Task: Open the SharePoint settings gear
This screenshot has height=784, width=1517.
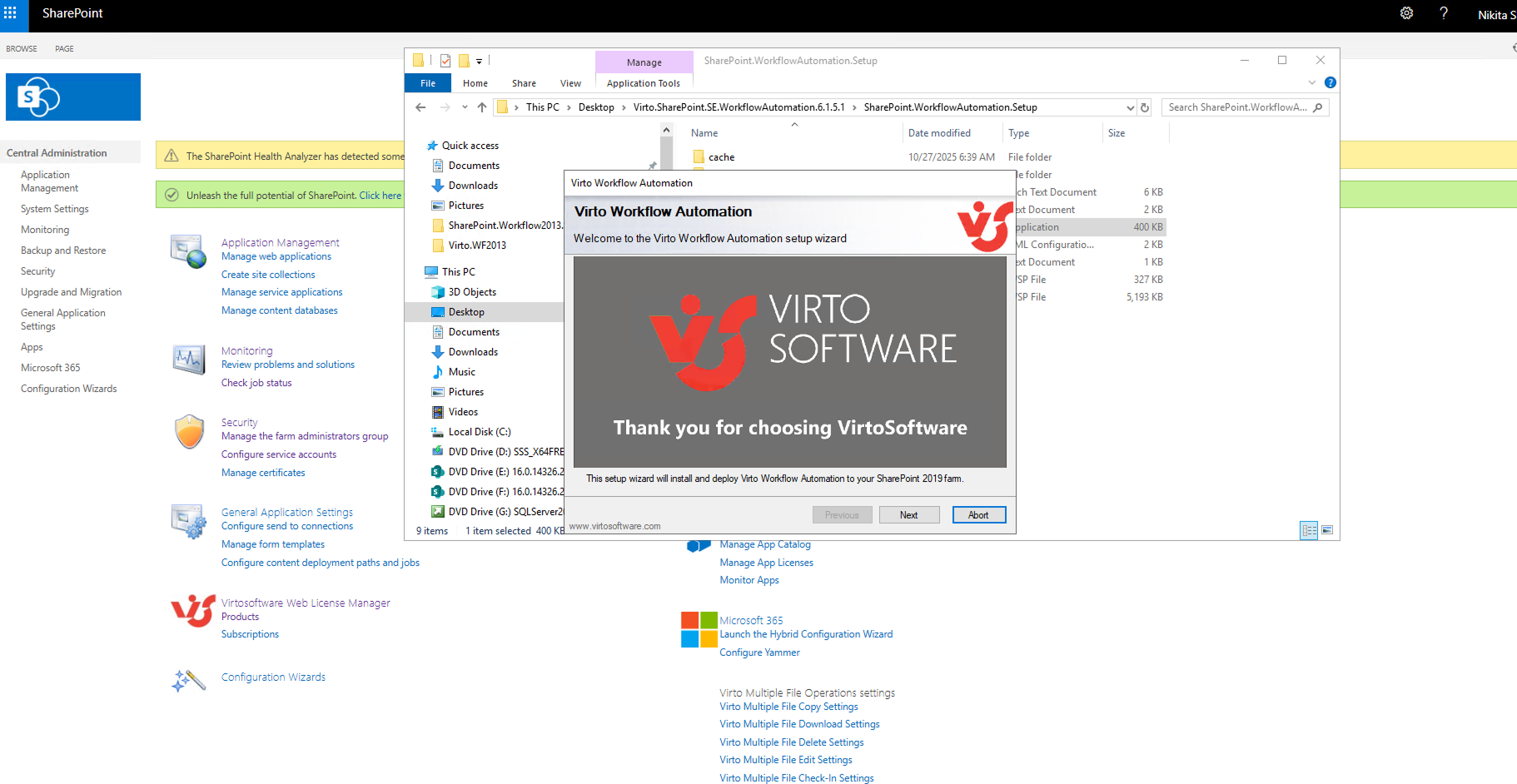Action: pyautogui.click(x=1406, y=13)
